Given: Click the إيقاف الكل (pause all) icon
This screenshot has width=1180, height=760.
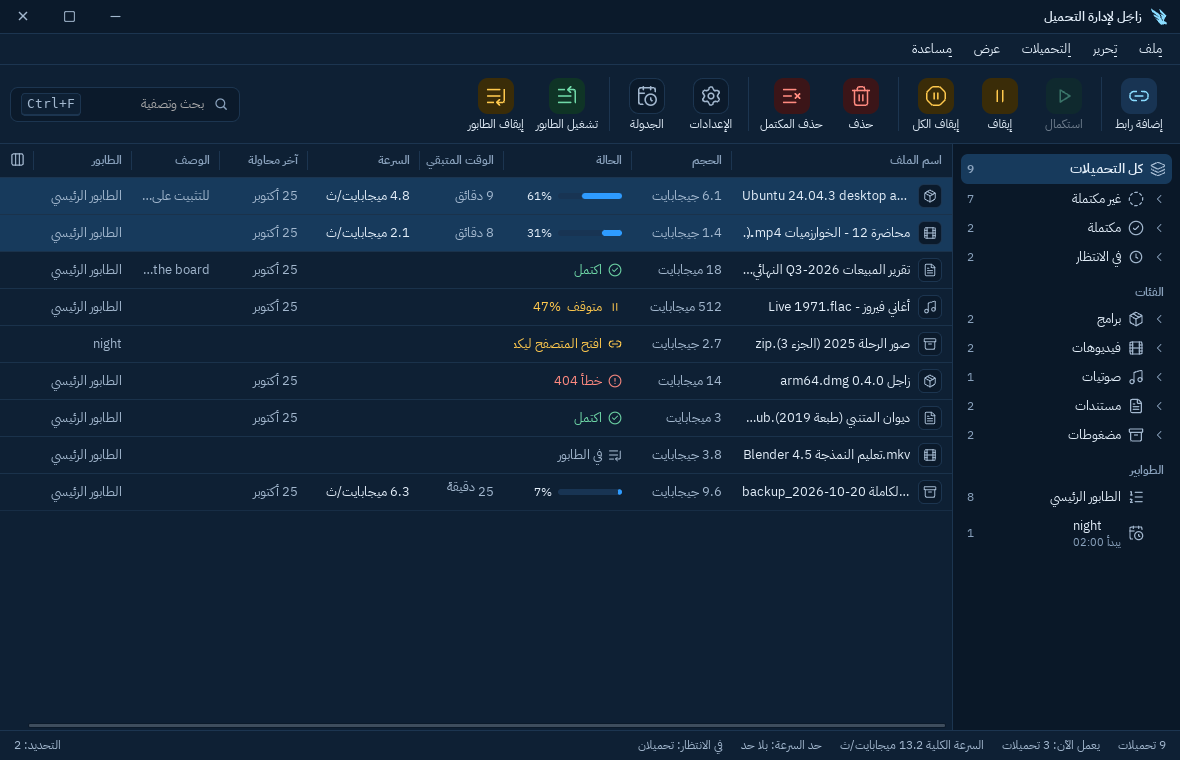Looking at the screenshot, I should click(x=935, y=96).
